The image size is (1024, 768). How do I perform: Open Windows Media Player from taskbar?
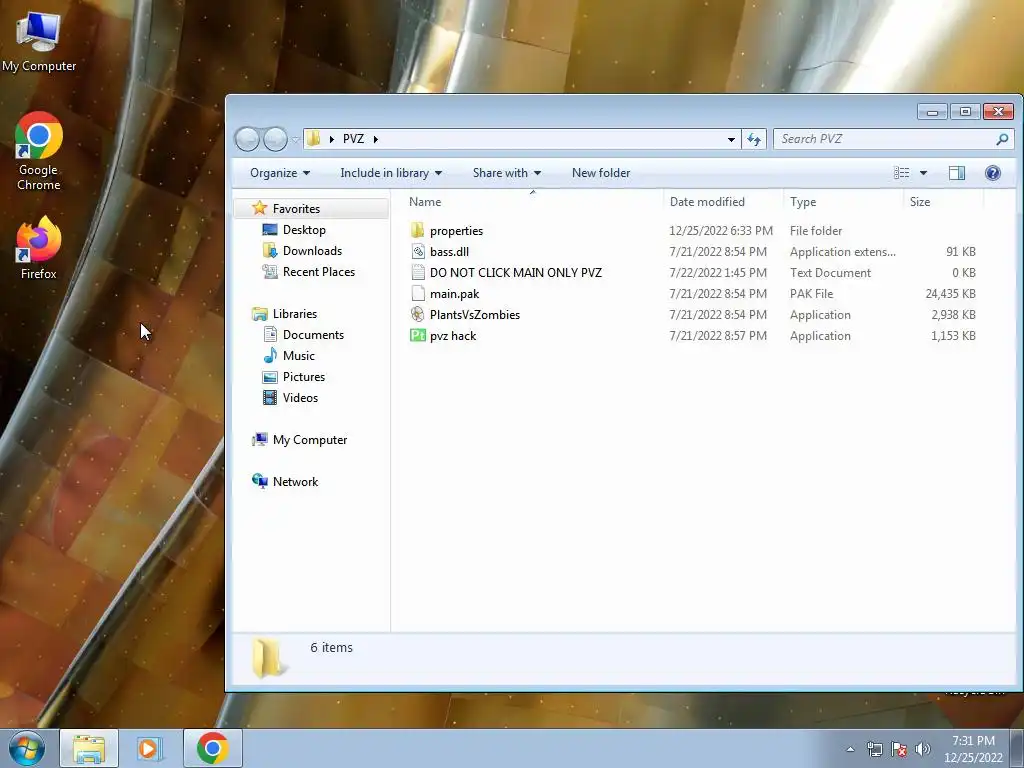click(x=150, y=748)
